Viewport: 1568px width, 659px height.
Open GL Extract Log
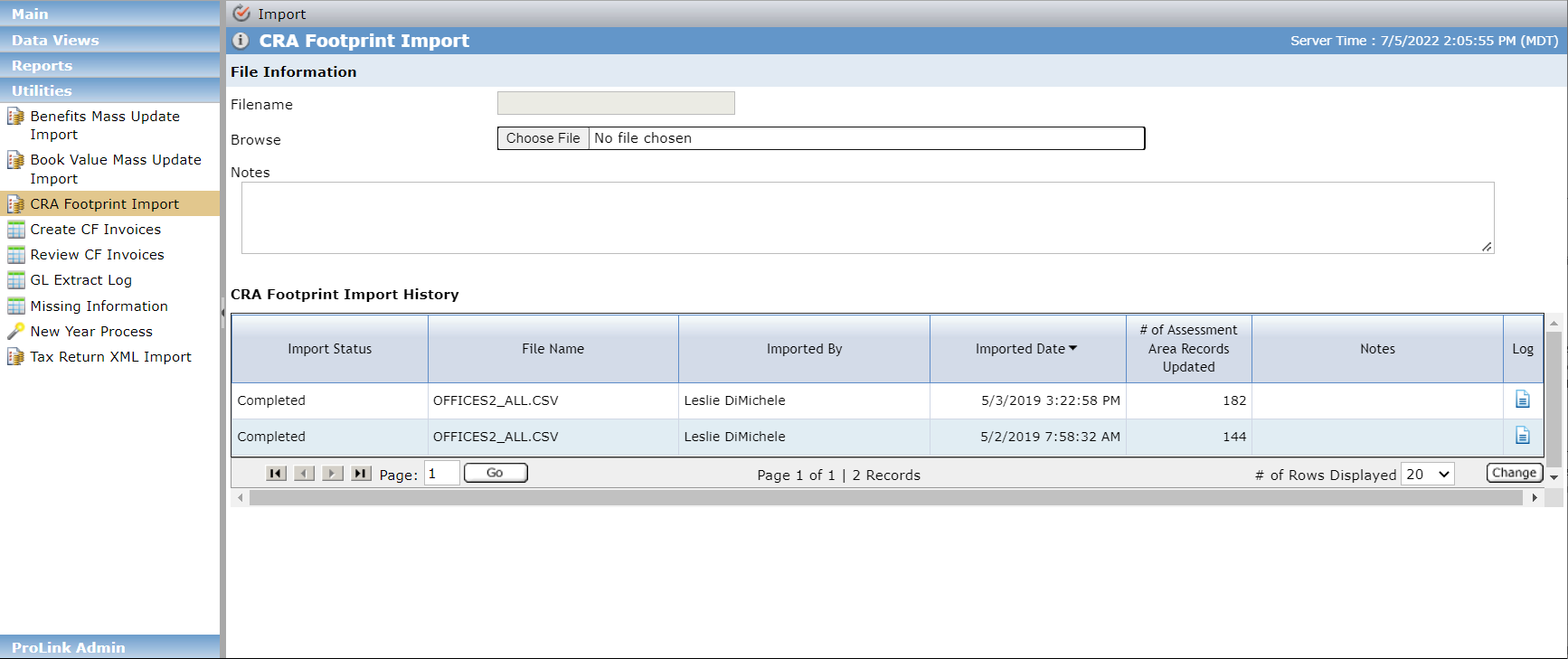pyautogui.click(x=81, y=280)
